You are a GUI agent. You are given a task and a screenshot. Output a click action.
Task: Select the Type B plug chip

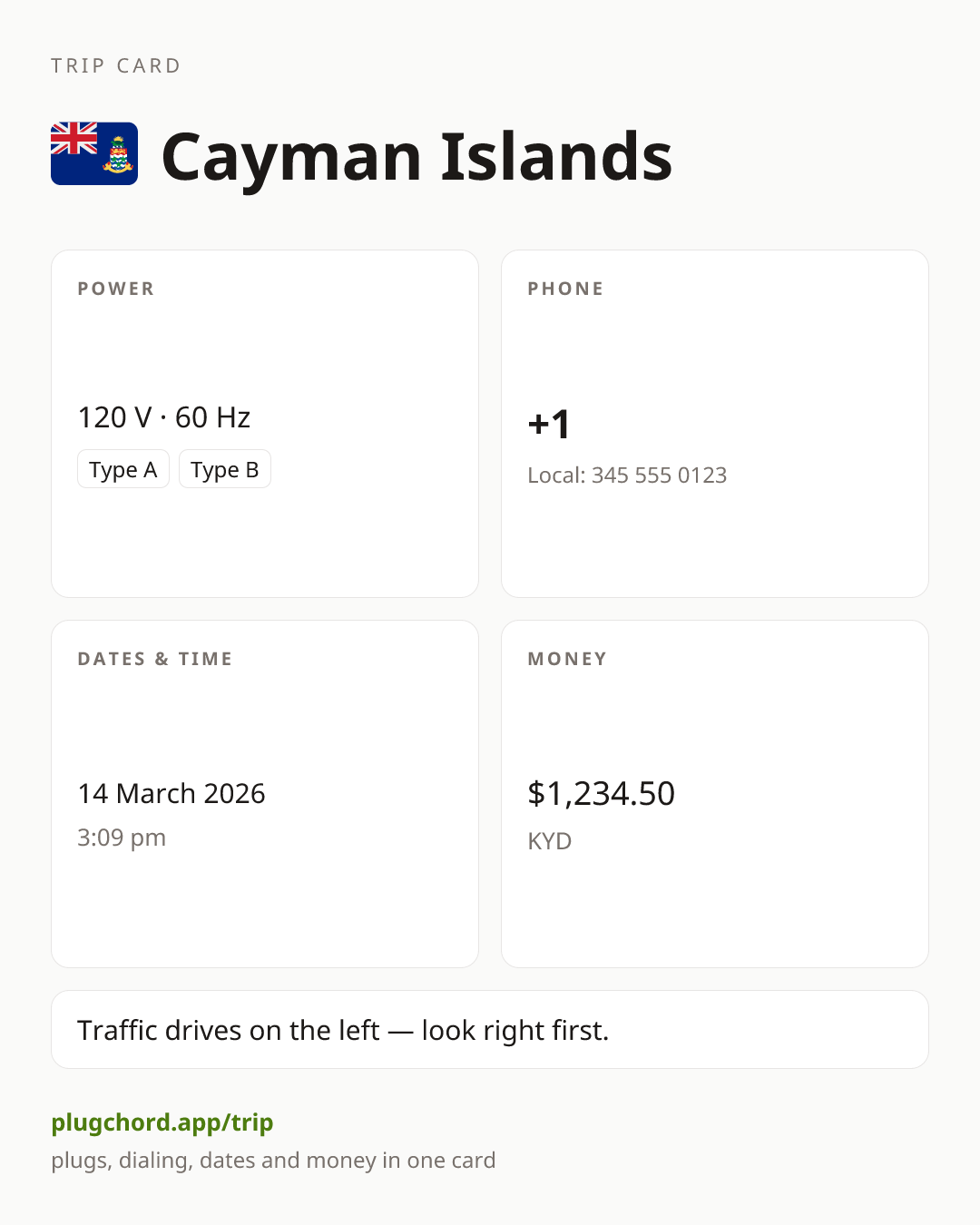tap(225, 469)
